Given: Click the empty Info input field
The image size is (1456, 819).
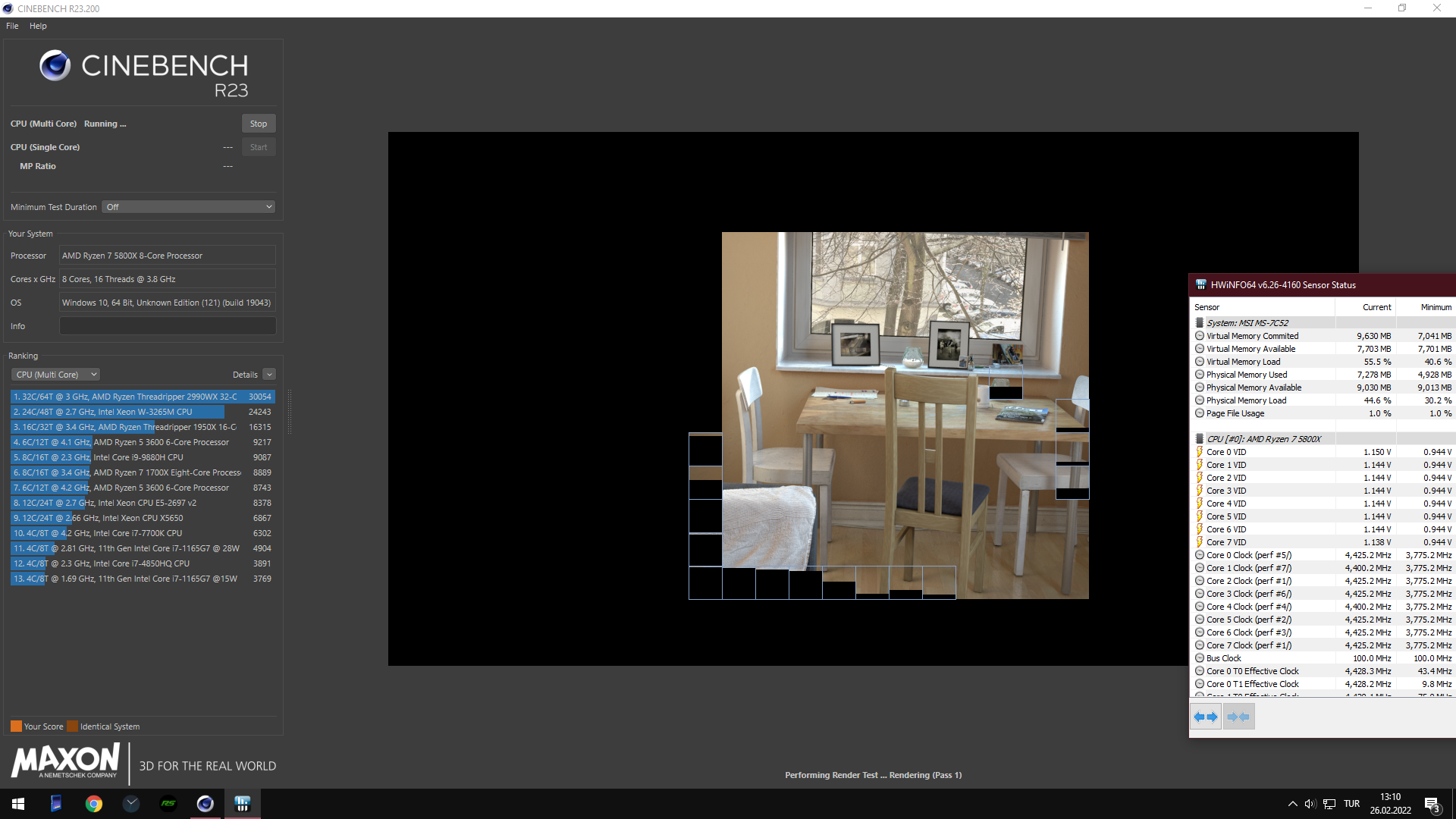Looking at the screenshot, I should [168, 326].
